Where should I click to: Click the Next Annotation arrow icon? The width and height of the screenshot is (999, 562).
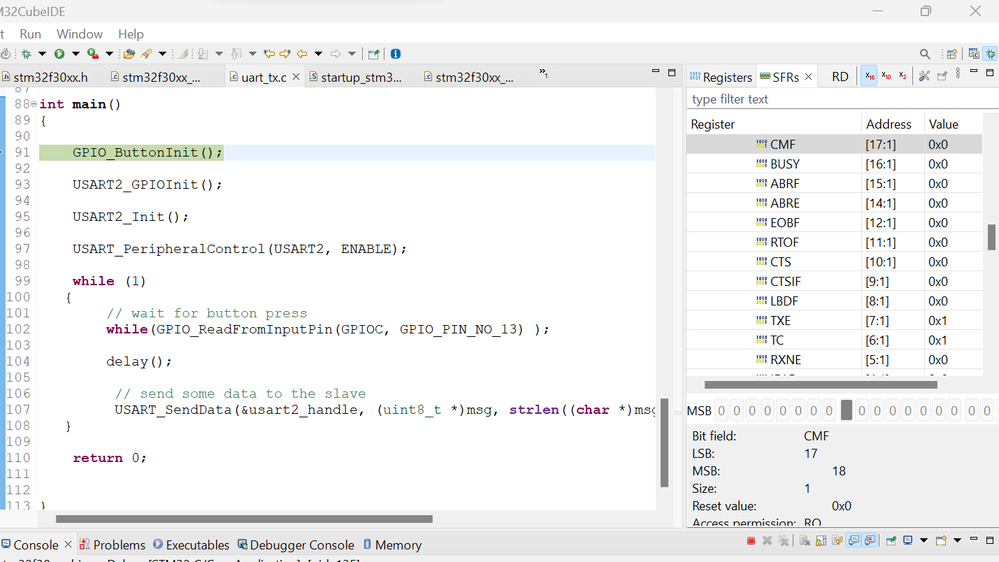point(285,54)
